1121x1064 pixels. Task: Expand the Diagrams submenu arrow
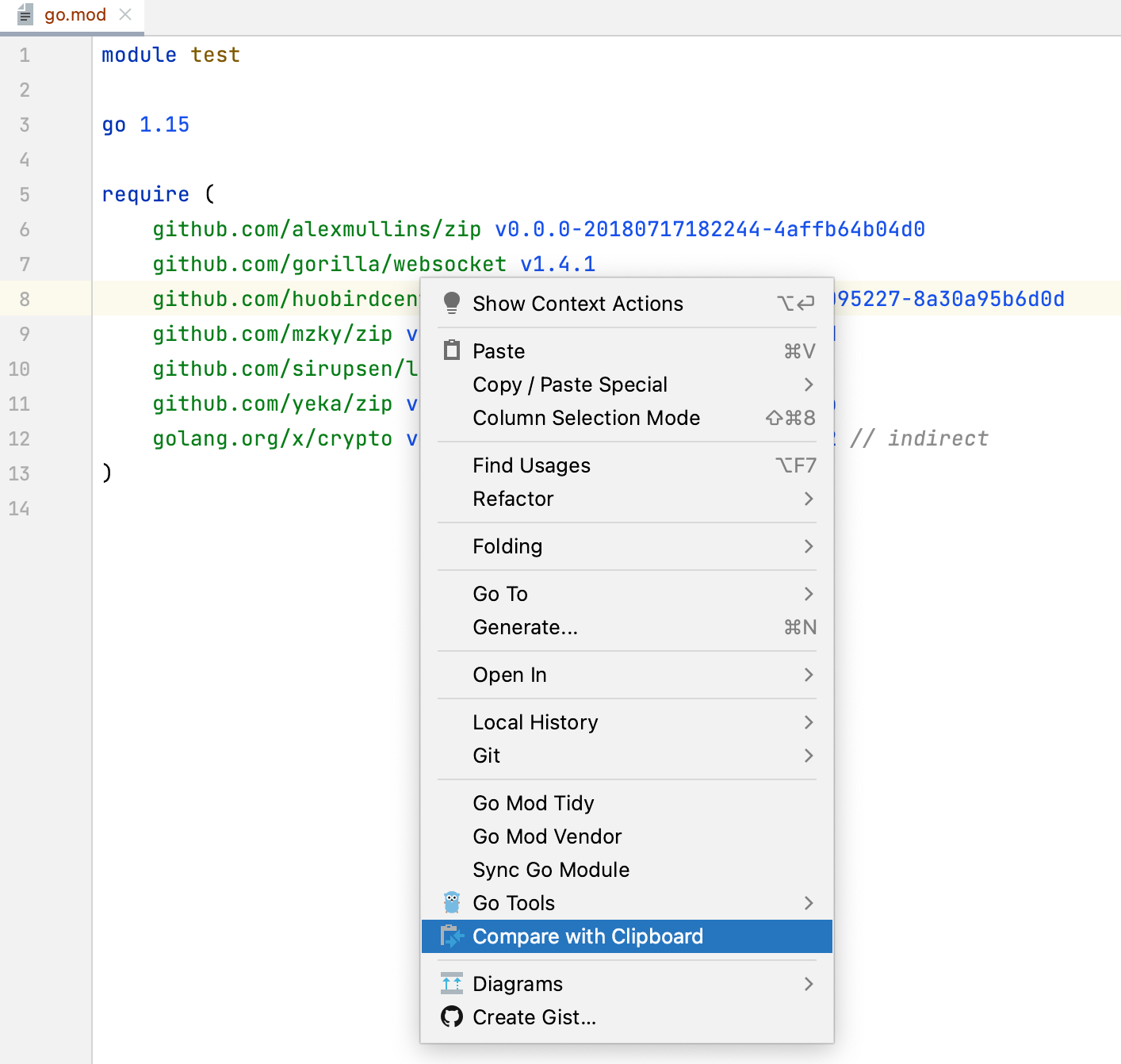click(809, 984)
